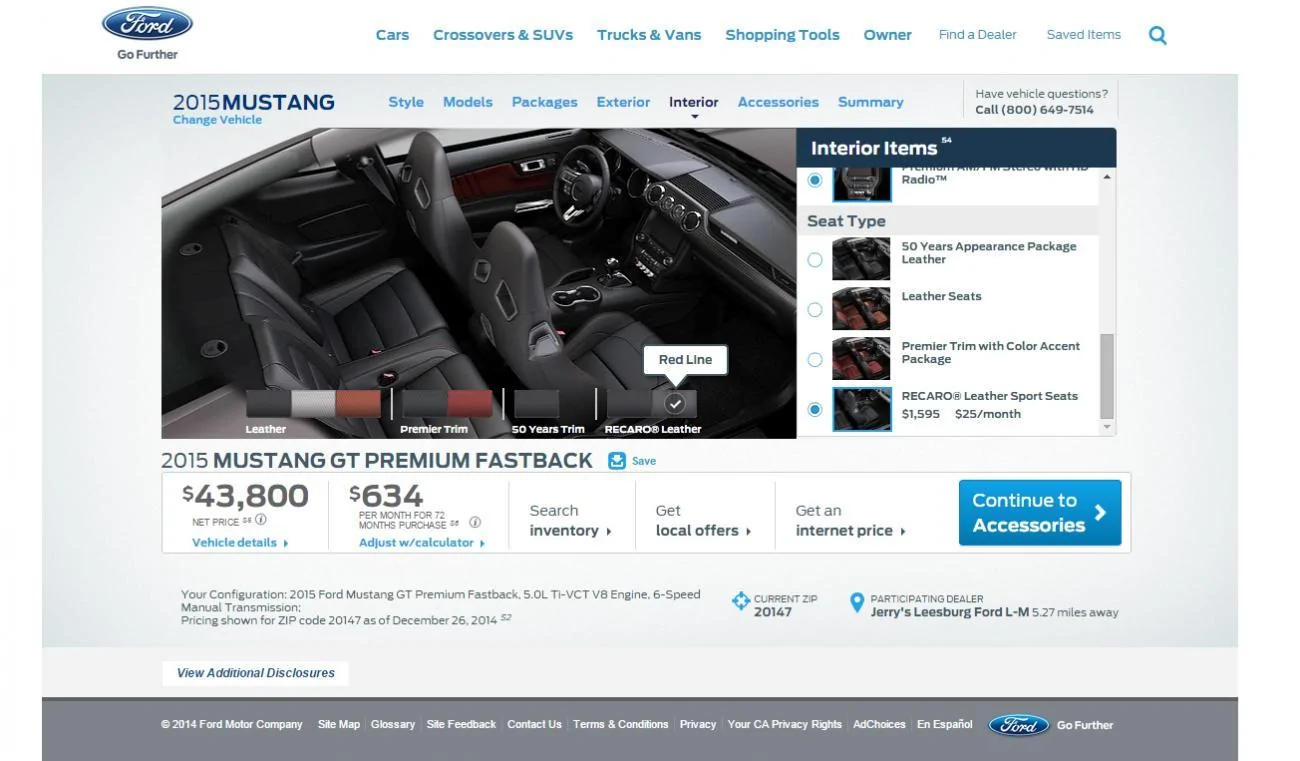Open the site search magnifier icon
The width and height of the screenshot is (1300, 761).
1158,36
